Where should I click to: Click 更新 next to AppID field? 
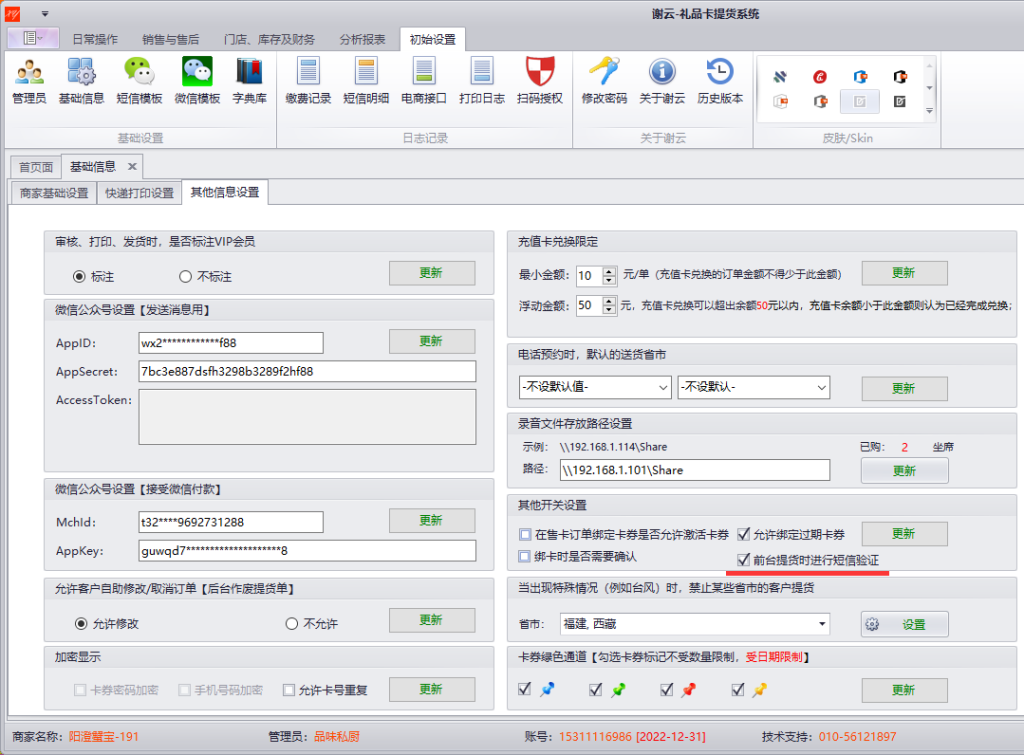432,341
